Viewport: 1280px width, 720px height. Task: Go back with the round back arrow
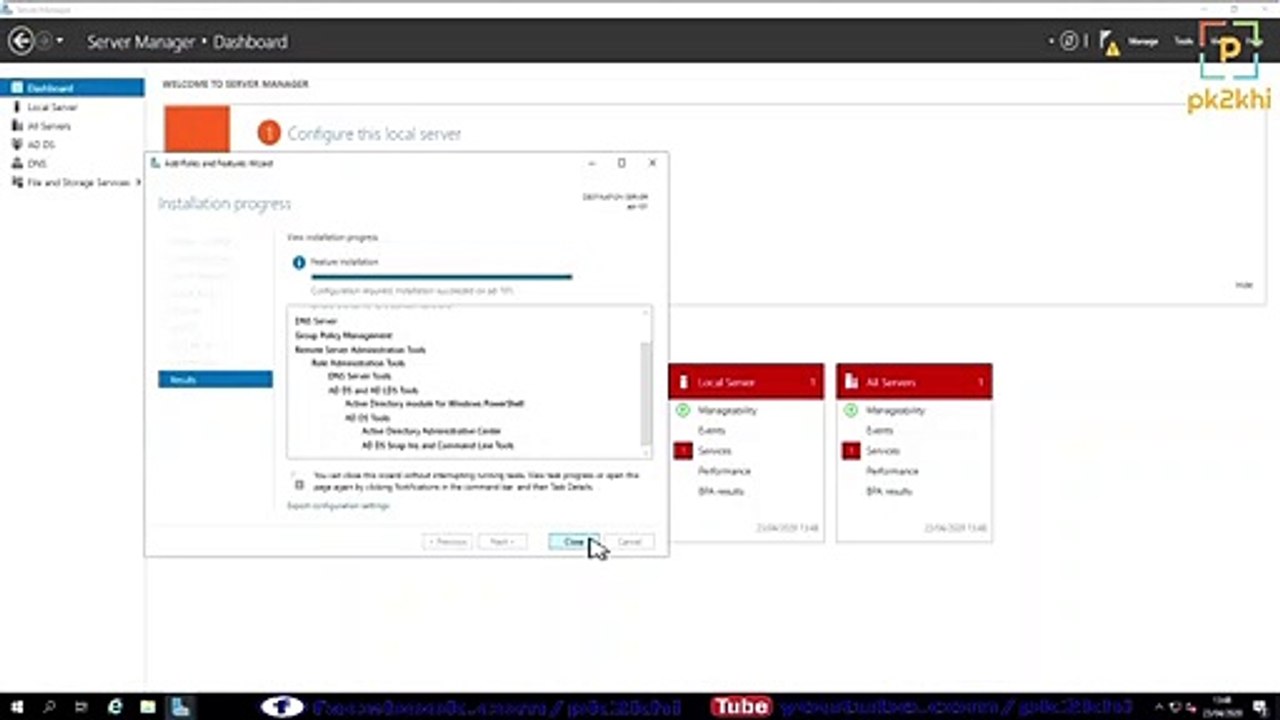[x=20, y=41]
